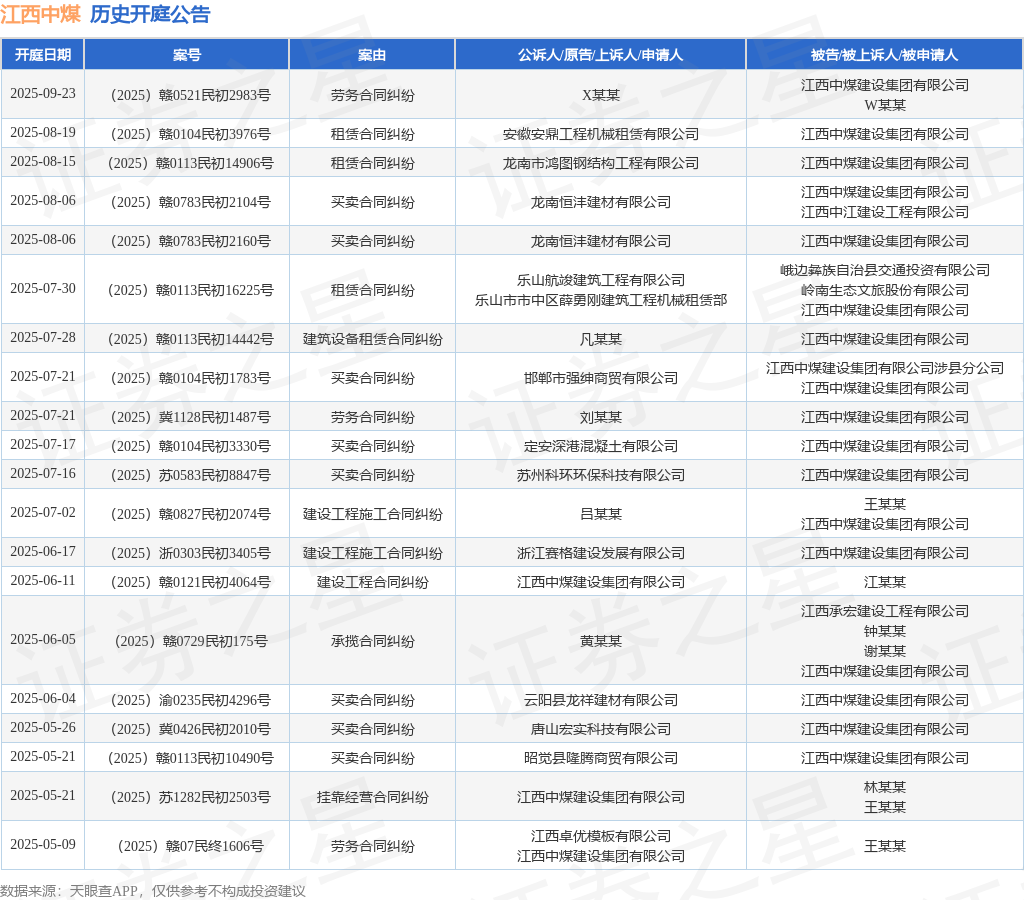Click the hearing date 2025-07-02
The width and height of the screenshot is (1024, 900).
click(x=43, y=513)
